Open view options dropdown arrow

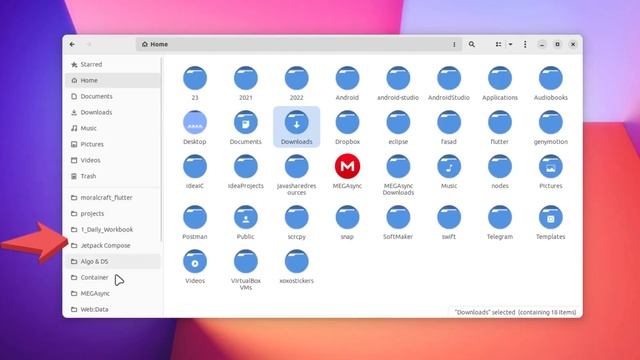pos(510,44)
